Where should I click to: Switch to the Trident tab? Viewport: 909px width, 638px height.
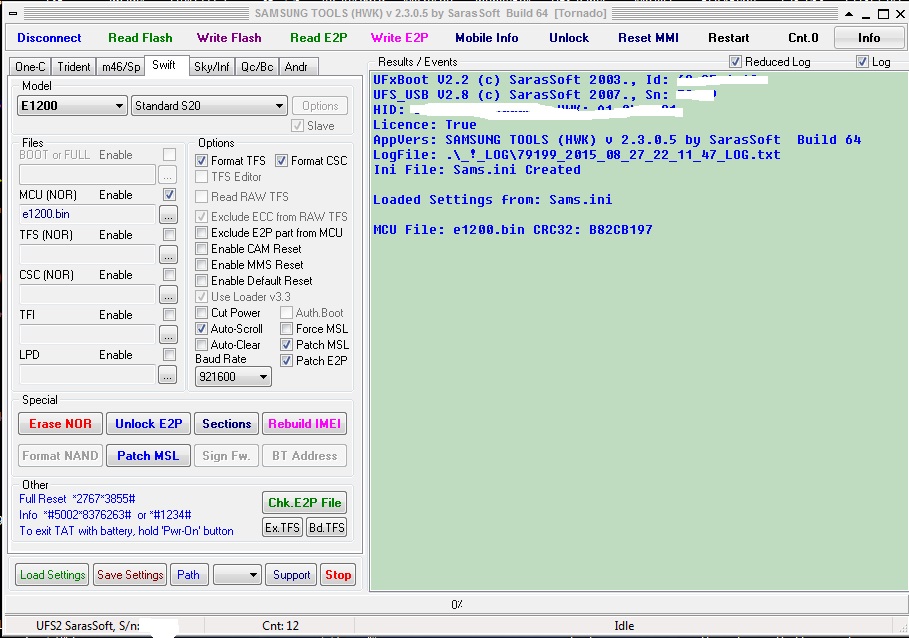point(74,67)
